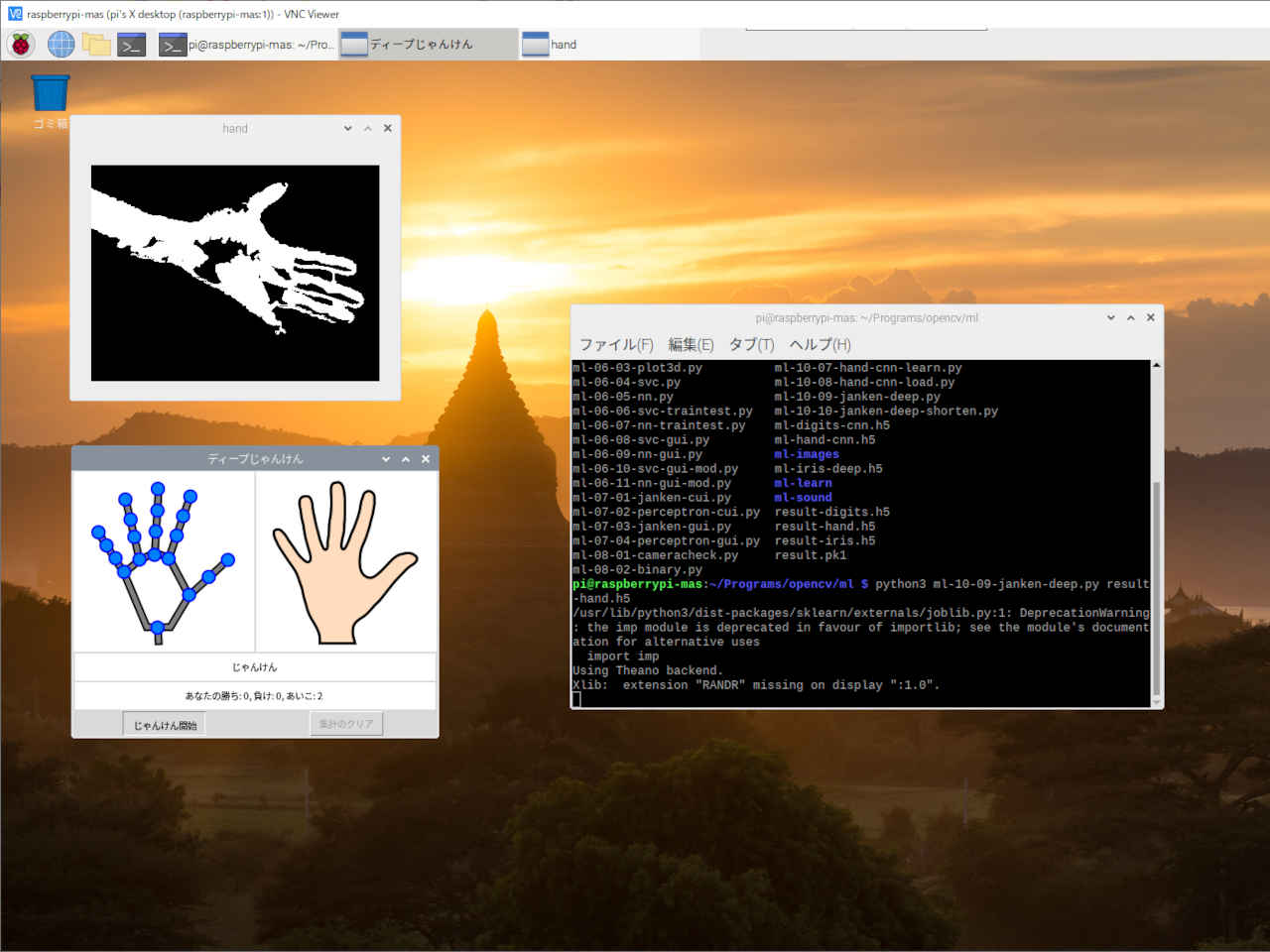Click ml-07-02-perceptron-cui.py in the terminal
1270x952 pixels.
tap(666, 512)
